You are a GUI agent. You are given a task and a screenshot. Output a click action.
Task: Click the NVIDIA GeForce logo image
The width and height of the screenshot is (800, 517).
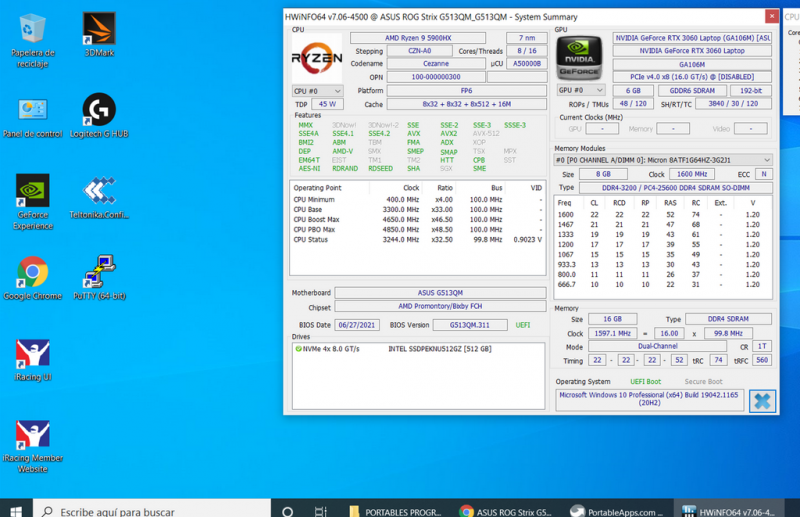tap(579, 58)
